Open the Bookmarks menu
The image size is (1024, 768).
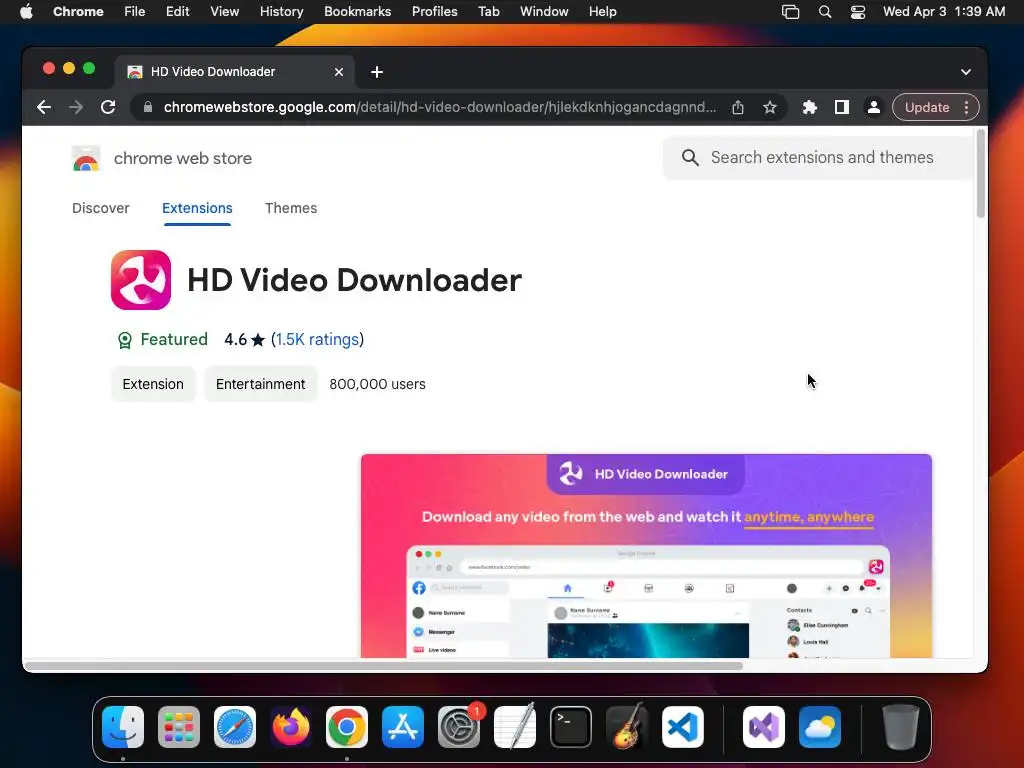coord(358,12)
